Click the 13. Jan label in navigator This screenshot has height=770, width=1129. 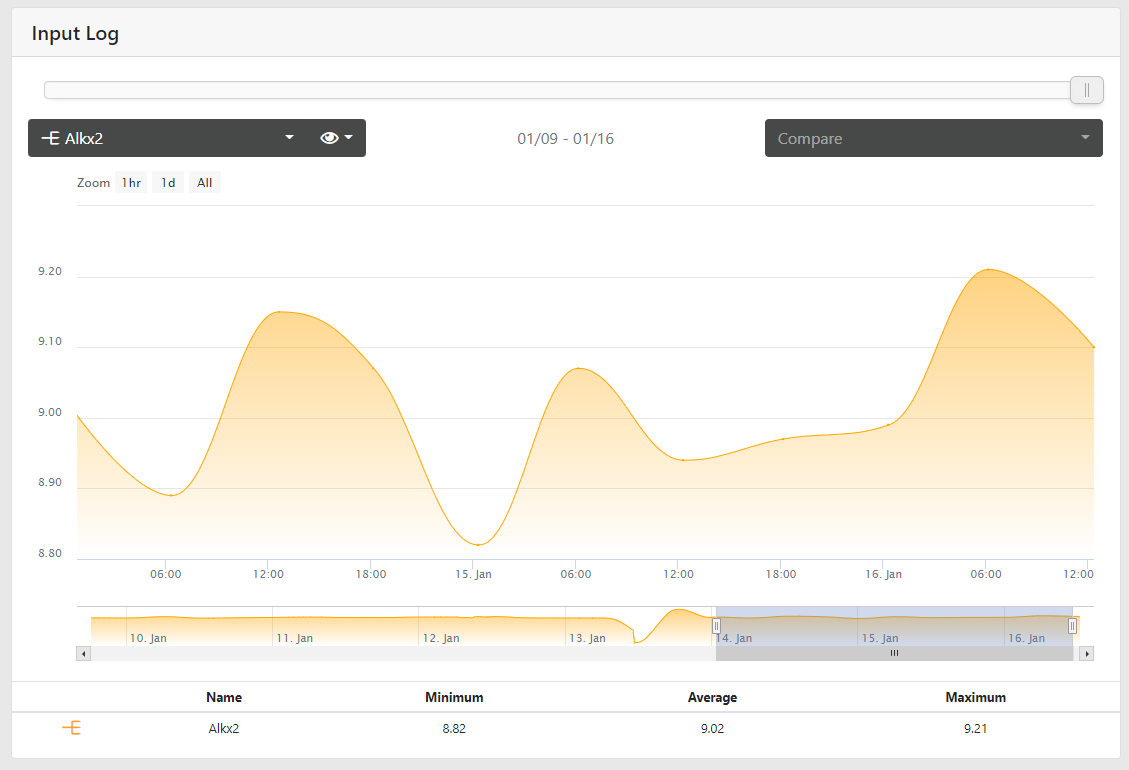588,638
